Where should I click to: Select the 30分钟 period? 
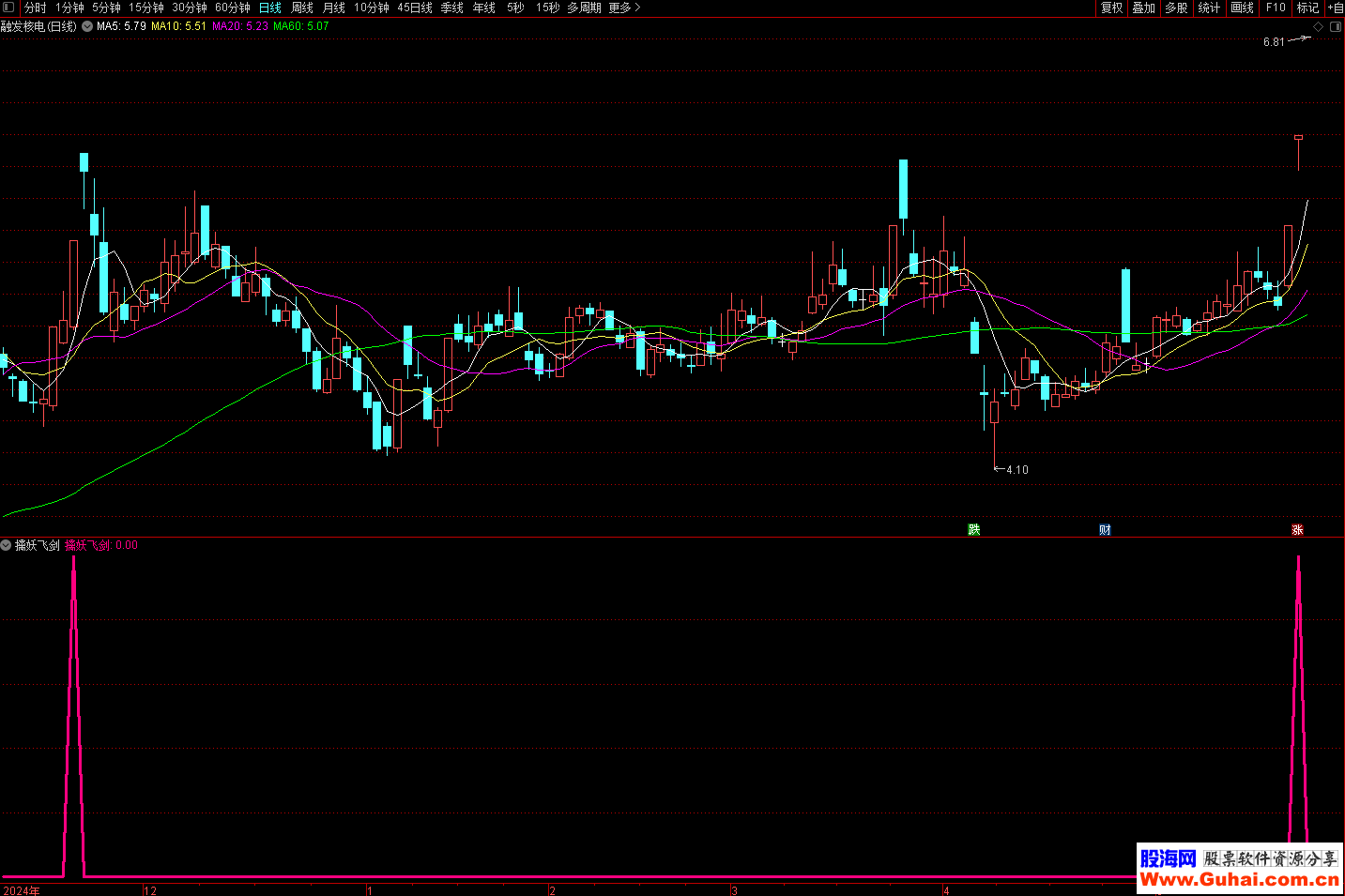click(190, 8)
